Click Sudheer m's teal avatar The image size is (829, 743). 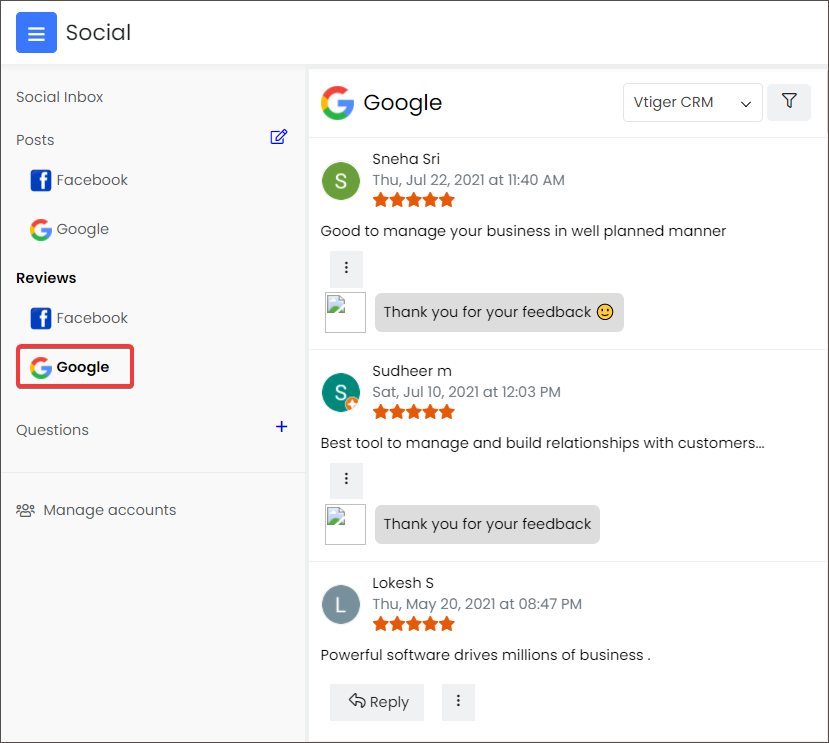coord(341,392)
